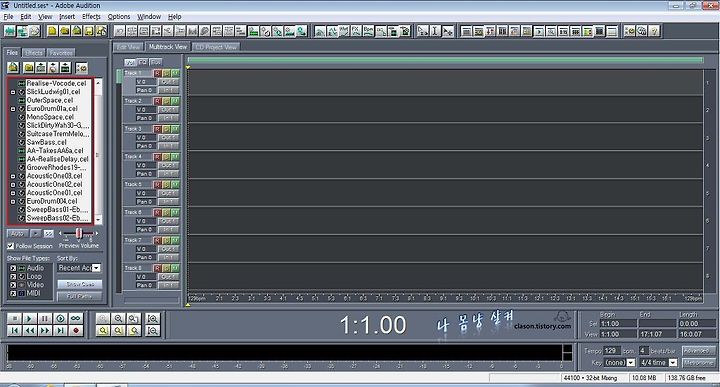Open the 4/4 time signature dropdown
The width and height of the screenshot is (720, 387).
tap(673, 362)
